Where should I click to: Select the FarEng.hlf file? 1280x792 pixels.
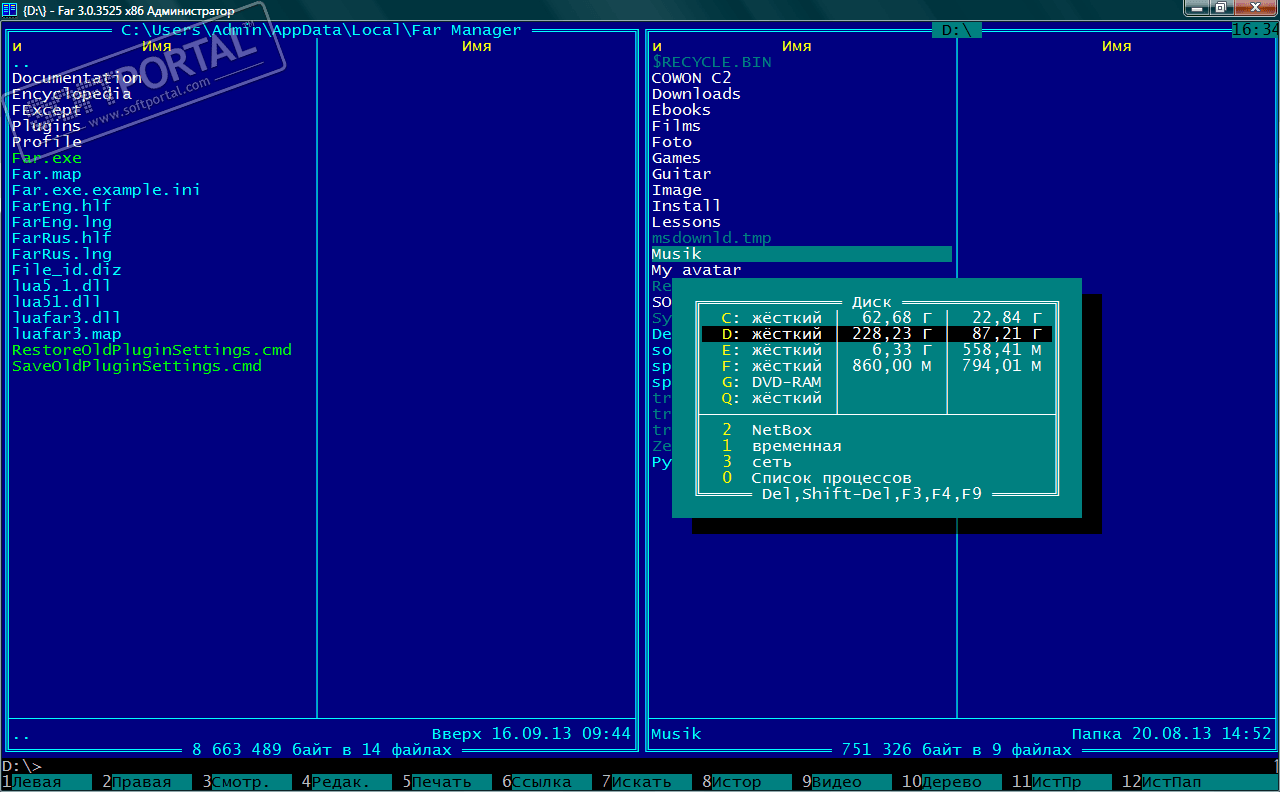pyautogui.click(x=62, y=206)
